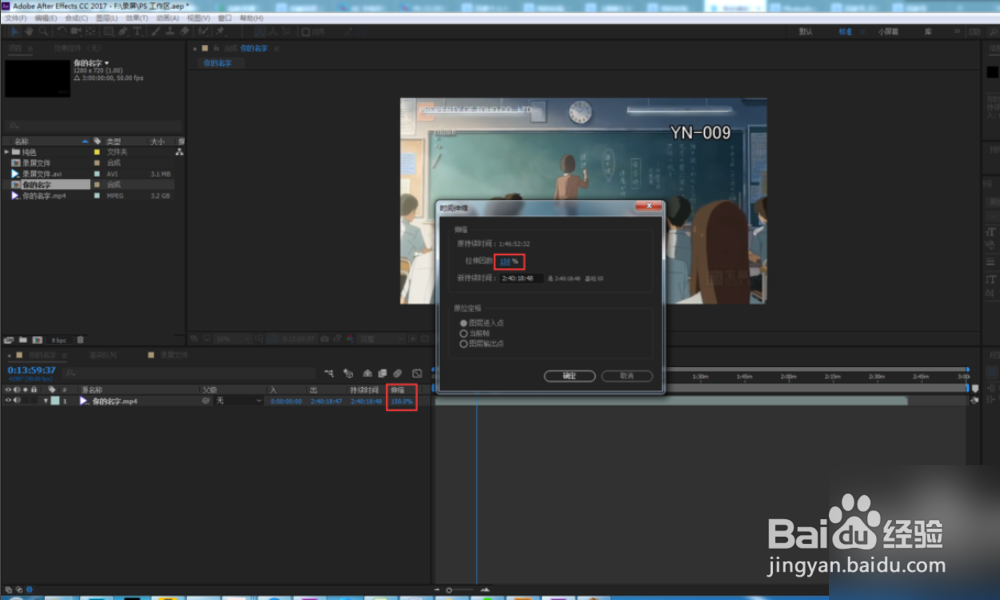This screenshot has width=1000, height=600.
Task: Open the 你的名字 composition name dropdown arrow
Action: [x=107, y=63]
